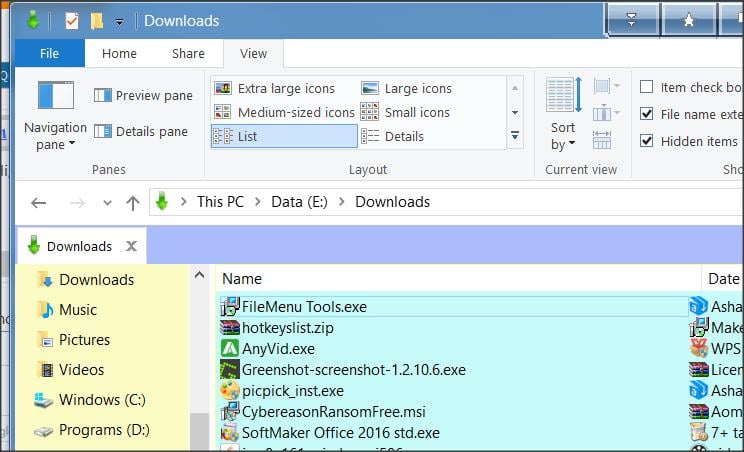Screen dimensions: 744x452
Task: Click the title bar double-arrow button
Action: point(631,19)
